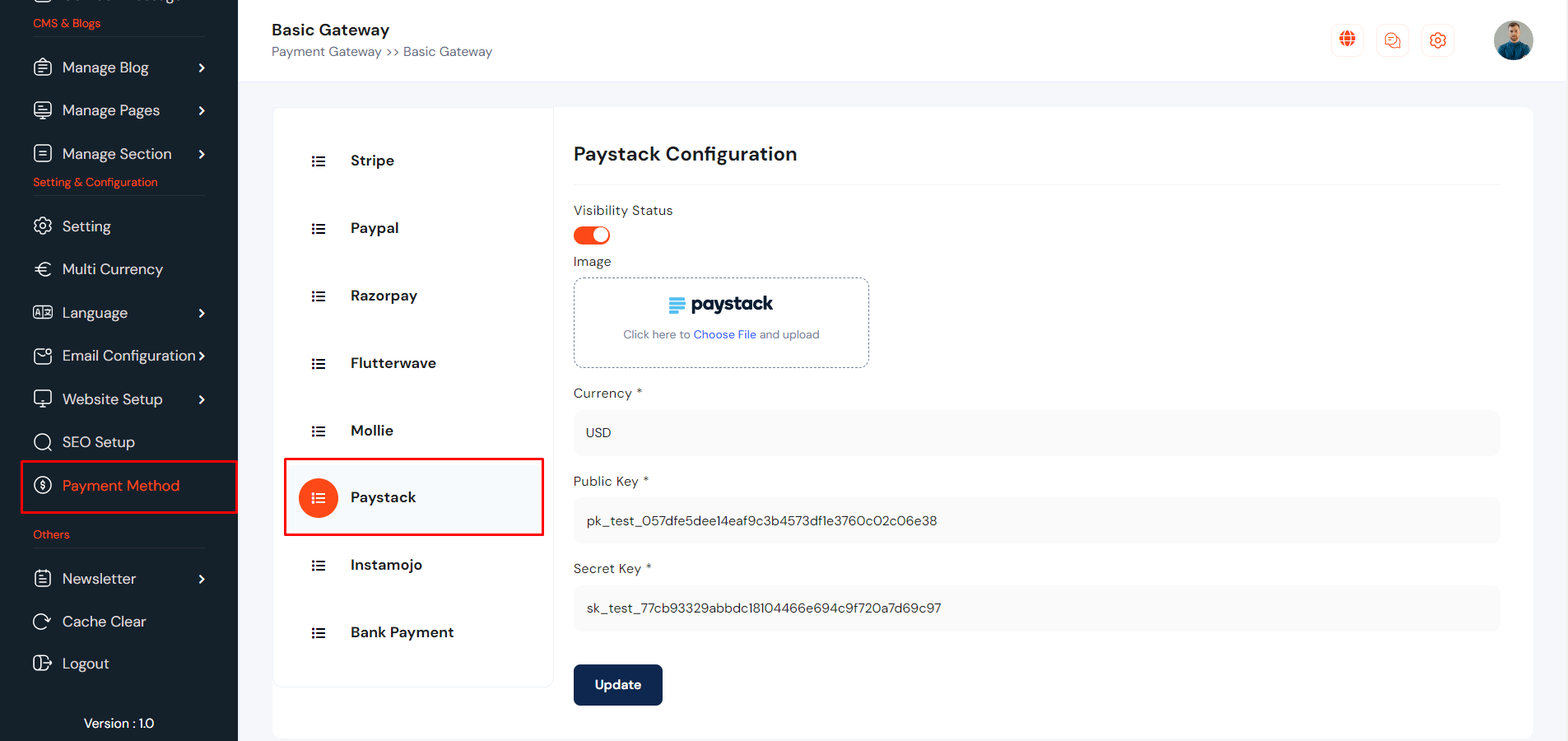This screenshot has height=741, width=1568.
Task: Click into the Public Key field
Action: click(1036, 520)
